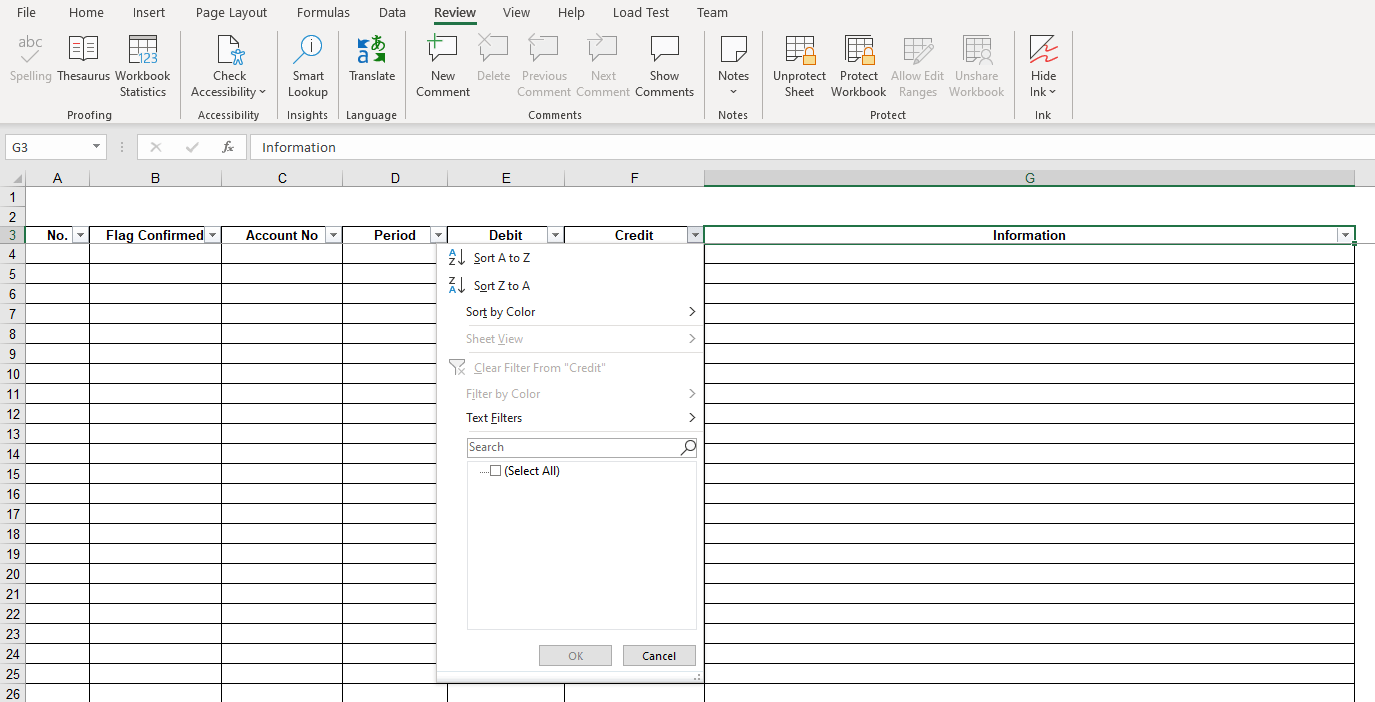The image size is (1375, 702).
Task: Open the File tab
Action: [x=26, y=13]
